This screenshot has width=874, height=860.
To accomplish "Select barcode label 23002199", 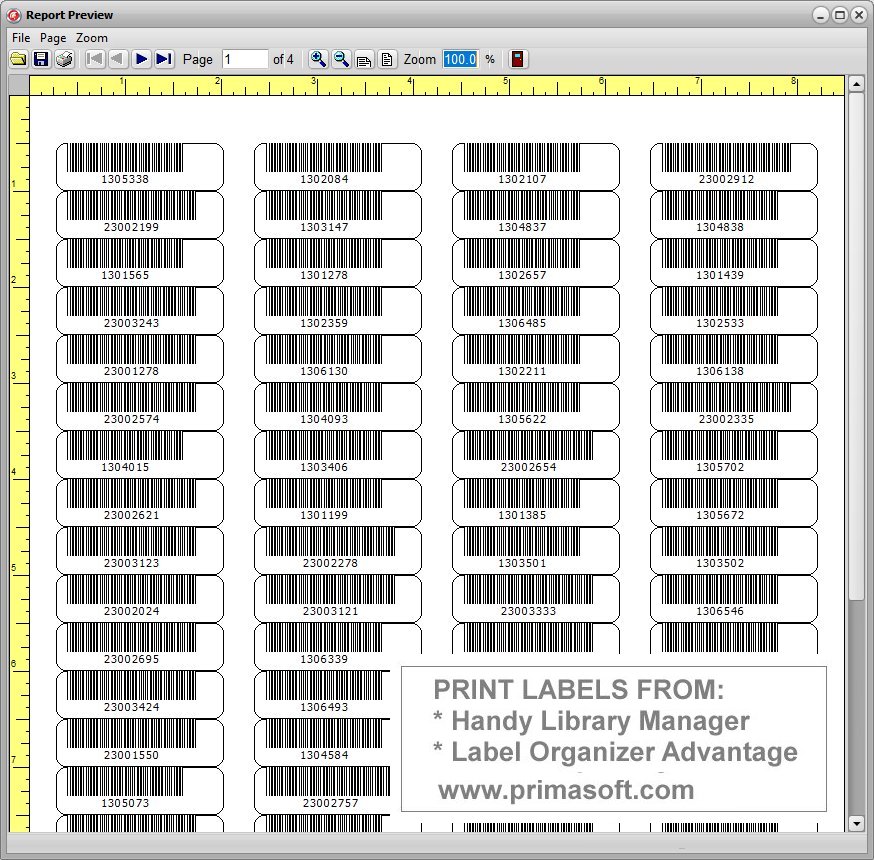I will click(140, 215).
